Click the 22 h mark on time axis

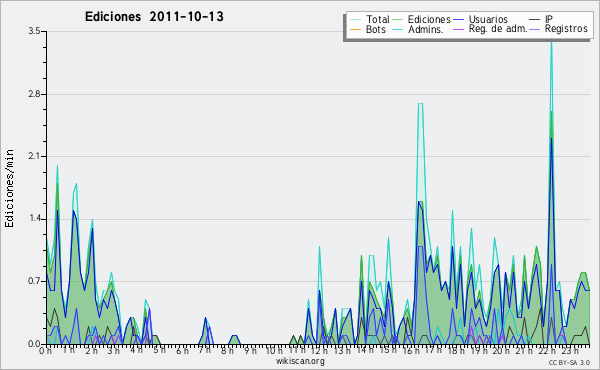(x=546, y=350)
